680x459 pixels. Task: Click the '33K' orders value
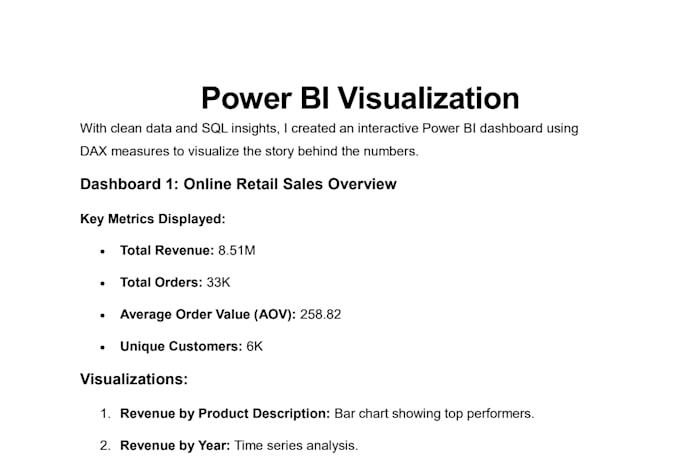point(218,282)
